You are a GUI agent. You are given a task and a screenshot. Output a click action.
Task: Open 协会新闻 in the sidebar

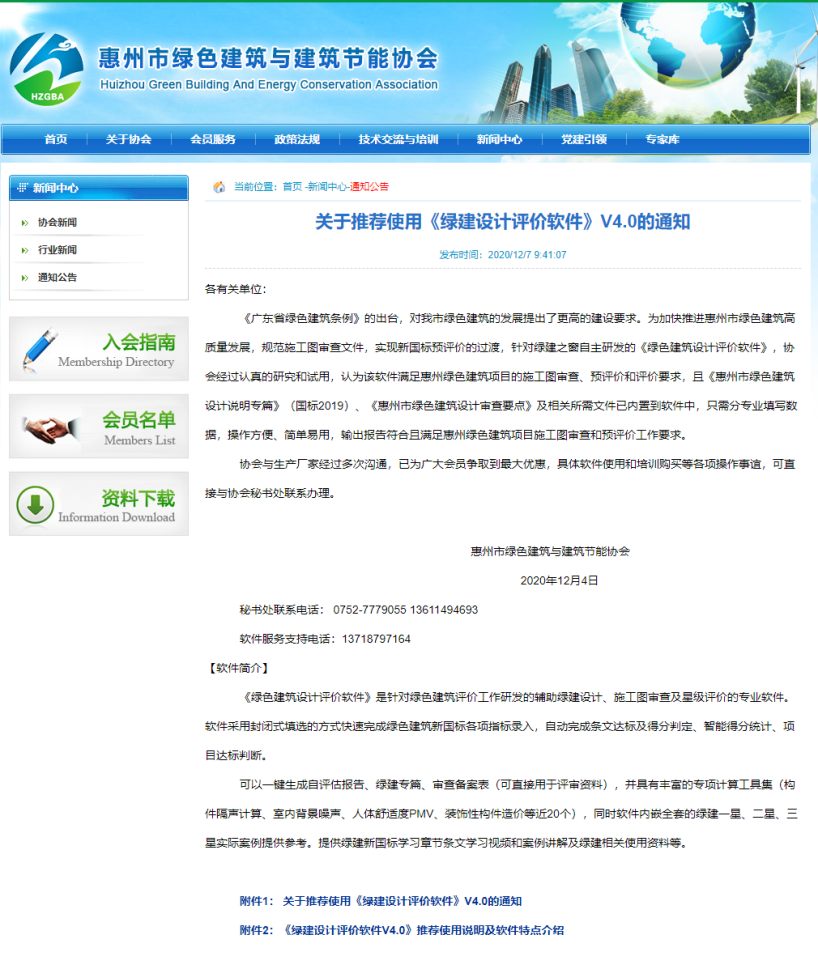pyautogui.click(x=57, y=222)
